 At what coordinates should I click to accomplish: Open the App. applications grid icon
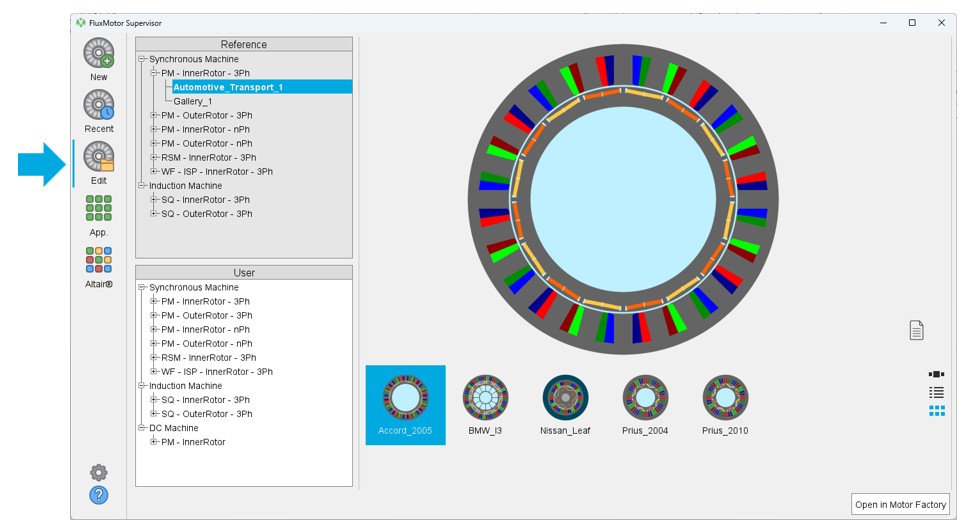click(99, 208)
